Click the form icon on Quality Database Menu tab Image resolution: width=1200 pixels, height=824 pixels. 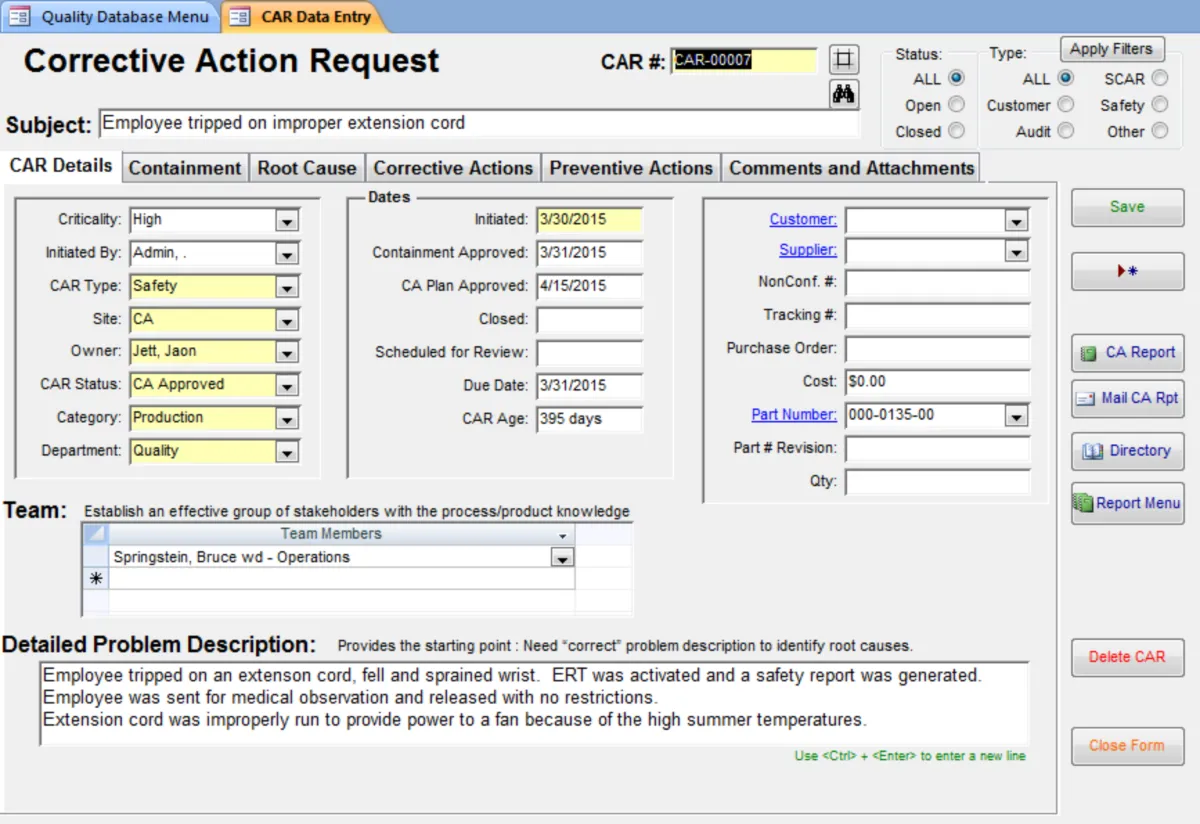20,16
